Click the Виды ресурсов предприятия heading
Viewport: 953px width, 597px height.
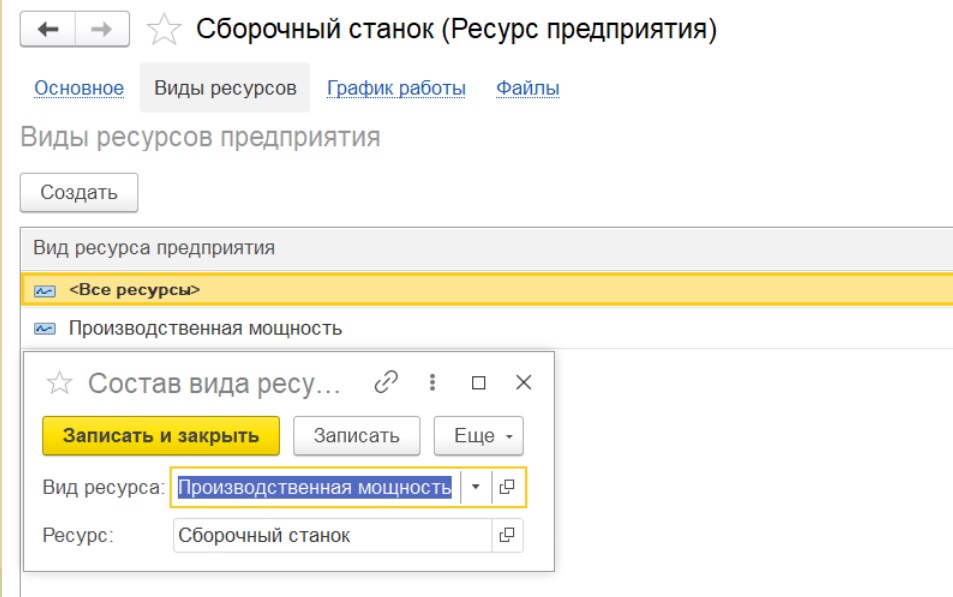point(201,137)
